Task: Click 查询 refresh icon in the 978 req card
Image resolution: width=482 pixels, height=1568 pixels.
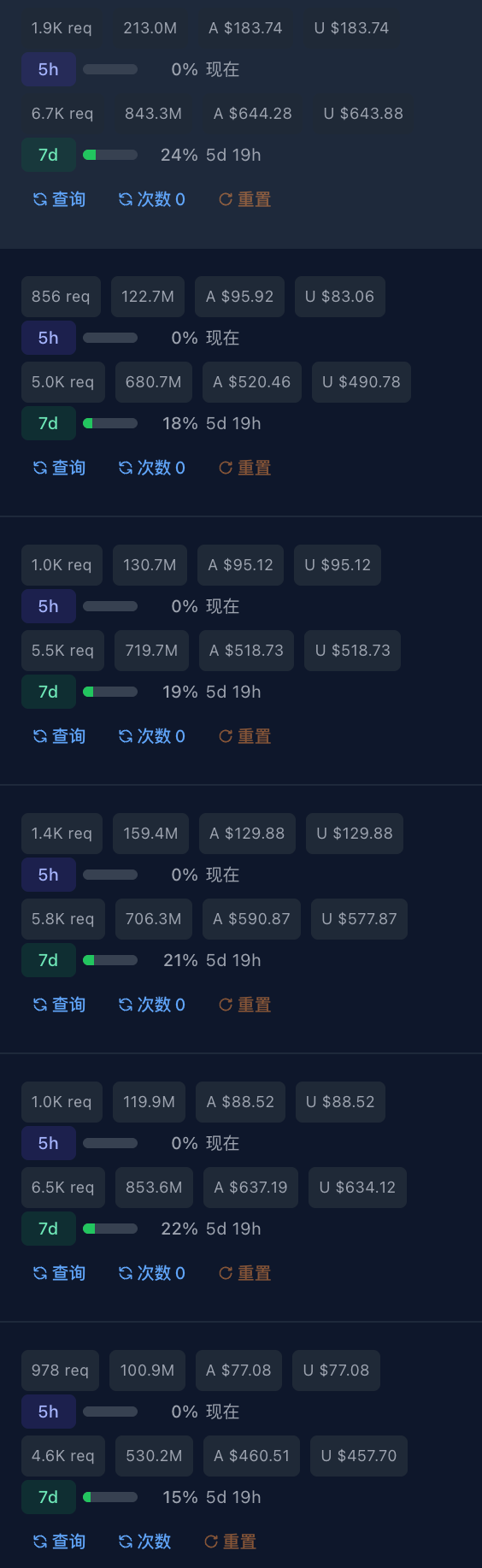Action: pyautogui.click(x=39, y=1541)
